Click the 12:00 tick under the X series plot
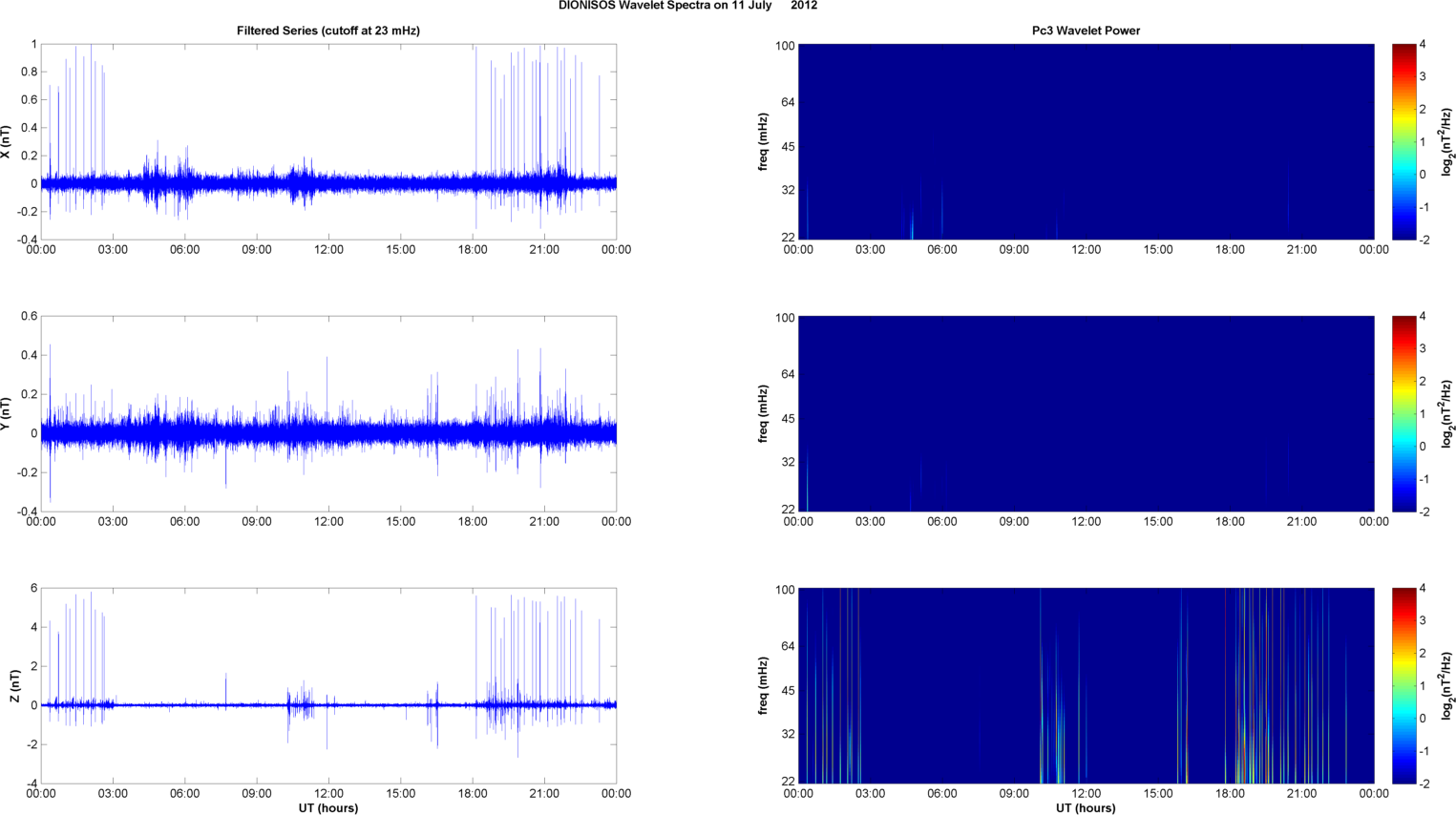Viewport: 1456px width, 815px height. (x=328, y=250)
